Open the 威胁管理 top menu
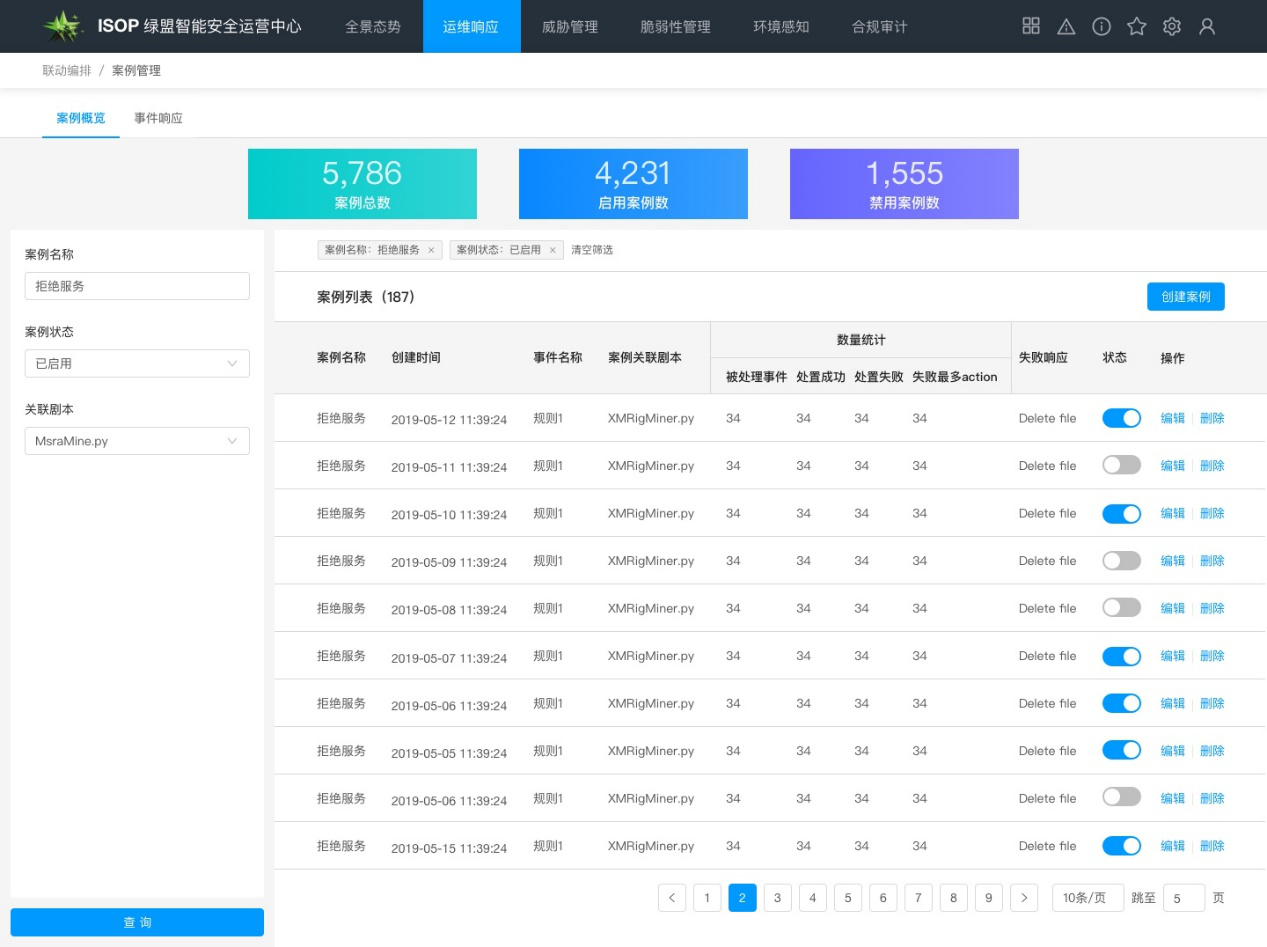Image resolution: width=1267 pixels, height=947 pixels. 569,27
